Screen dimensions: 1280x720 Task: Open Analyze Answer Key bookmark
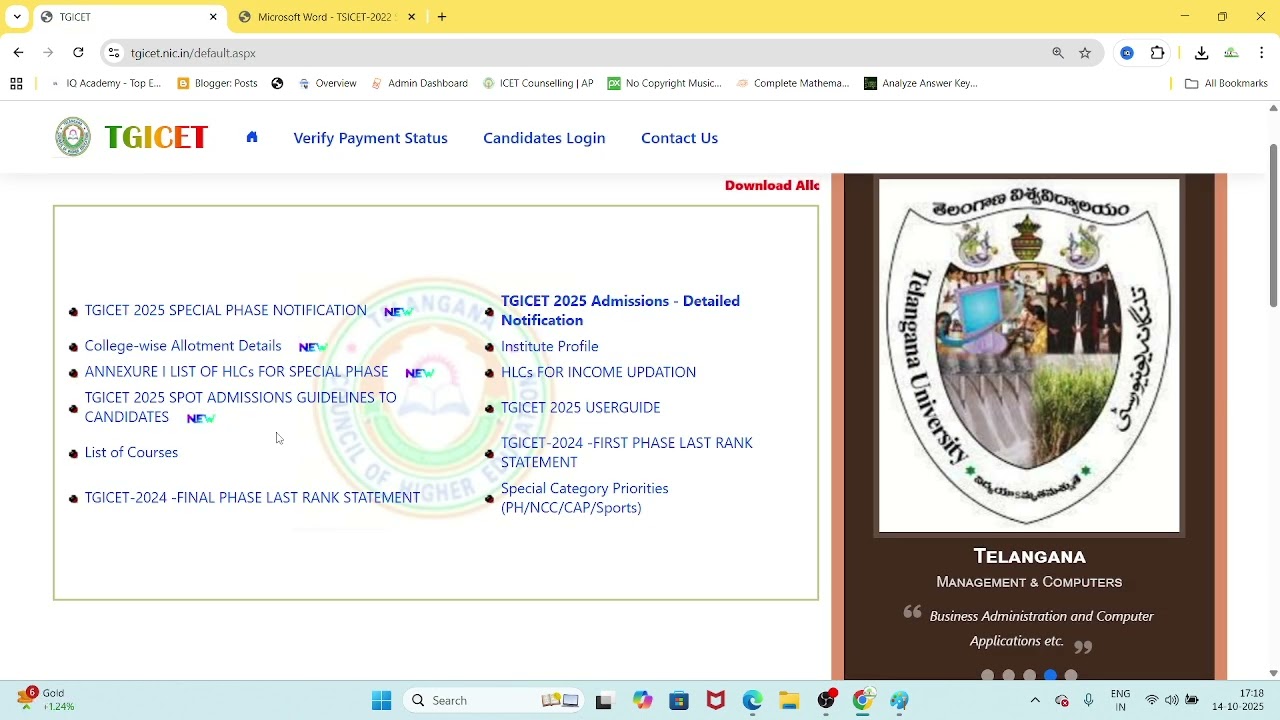[921, 83]
